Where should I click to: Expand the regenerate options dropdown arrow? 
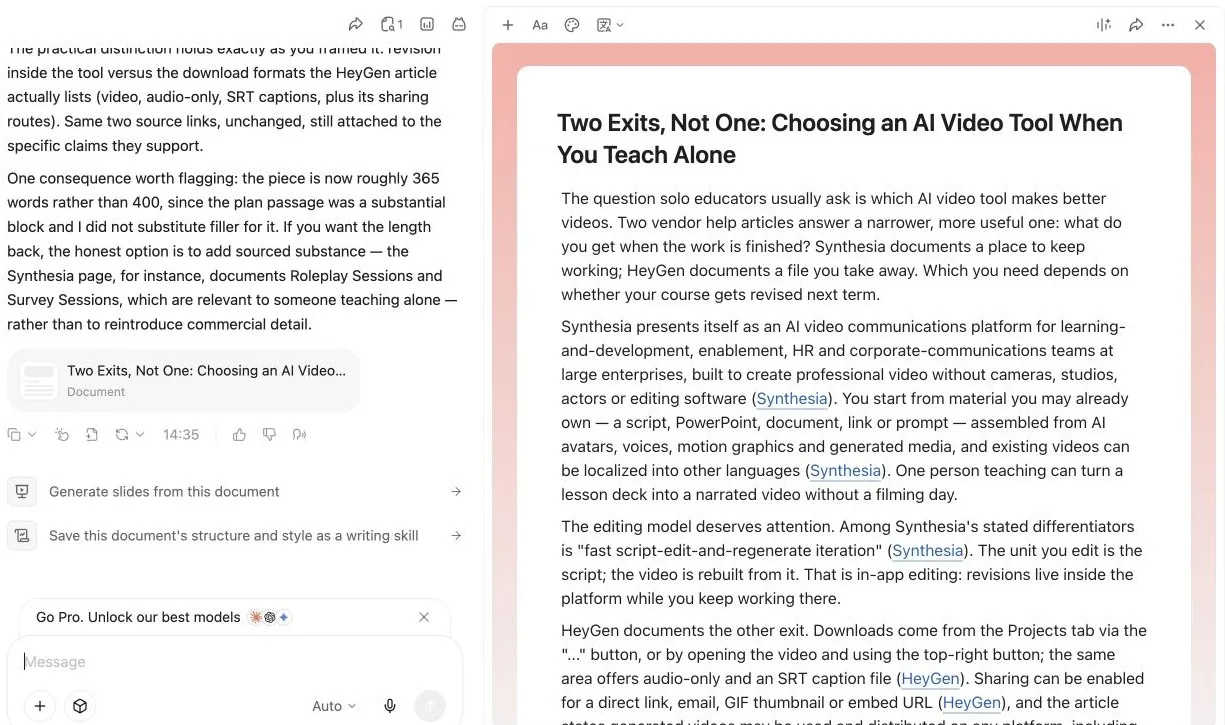[x=140, y=434]
